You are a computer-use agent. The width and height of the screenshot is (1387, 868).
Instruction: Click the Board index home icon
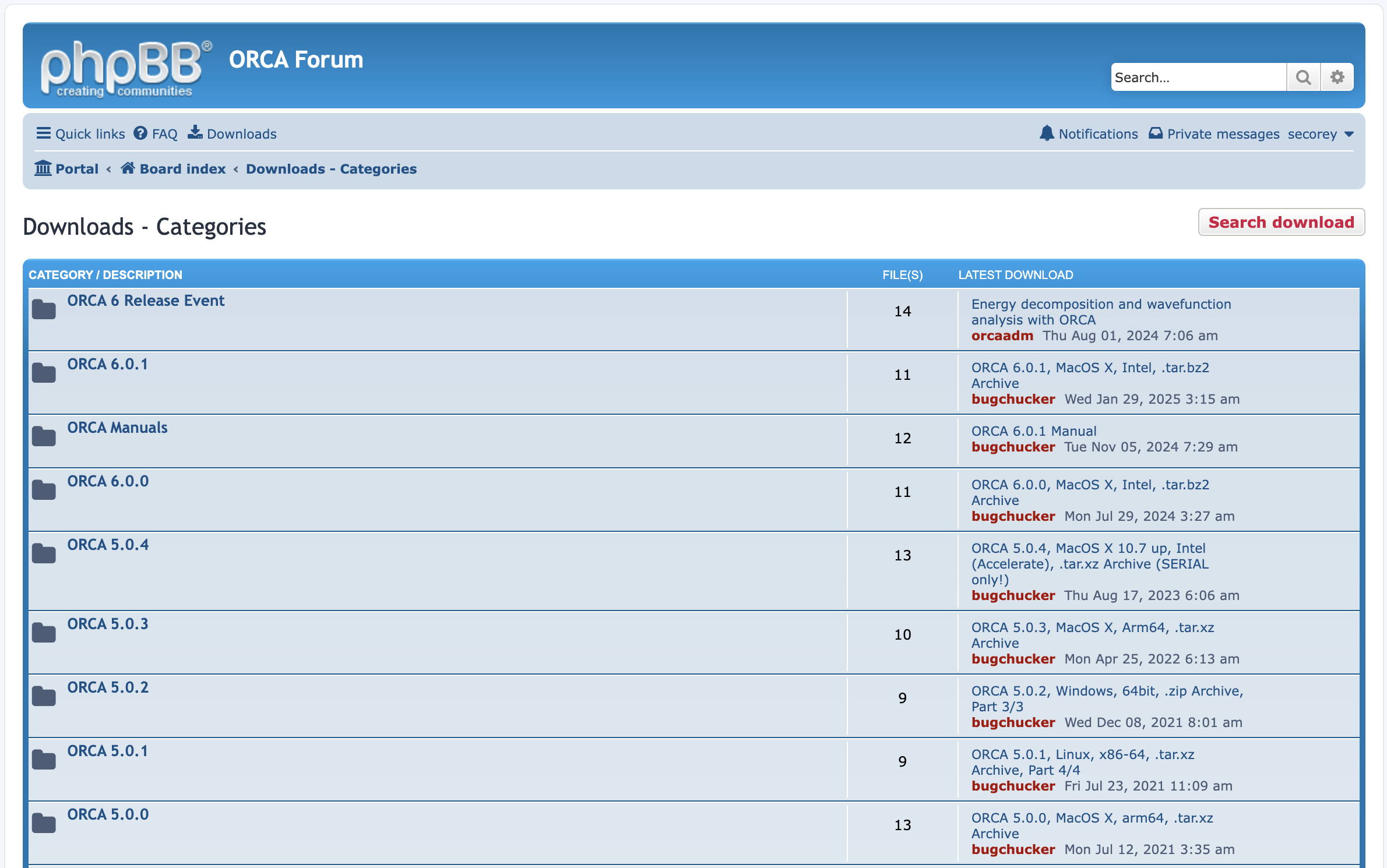click(128, 168)
